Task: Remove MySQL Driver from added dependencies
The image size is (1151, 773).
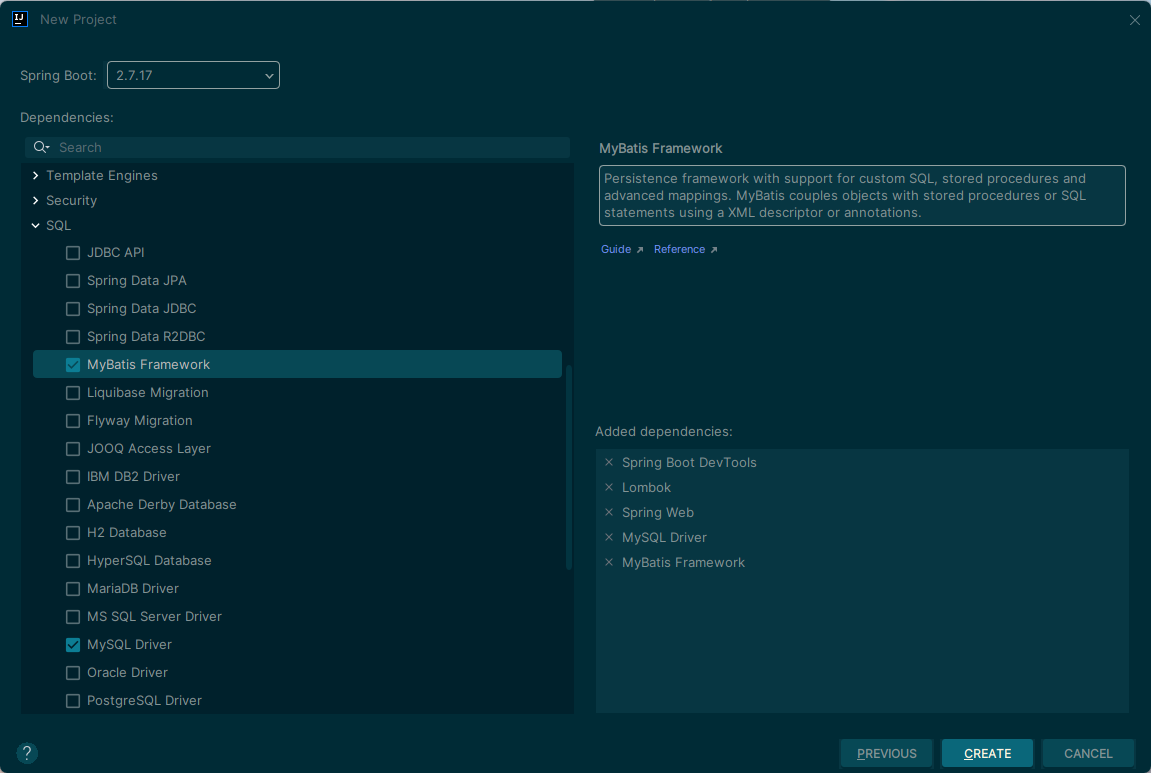Action: (609, 537)
